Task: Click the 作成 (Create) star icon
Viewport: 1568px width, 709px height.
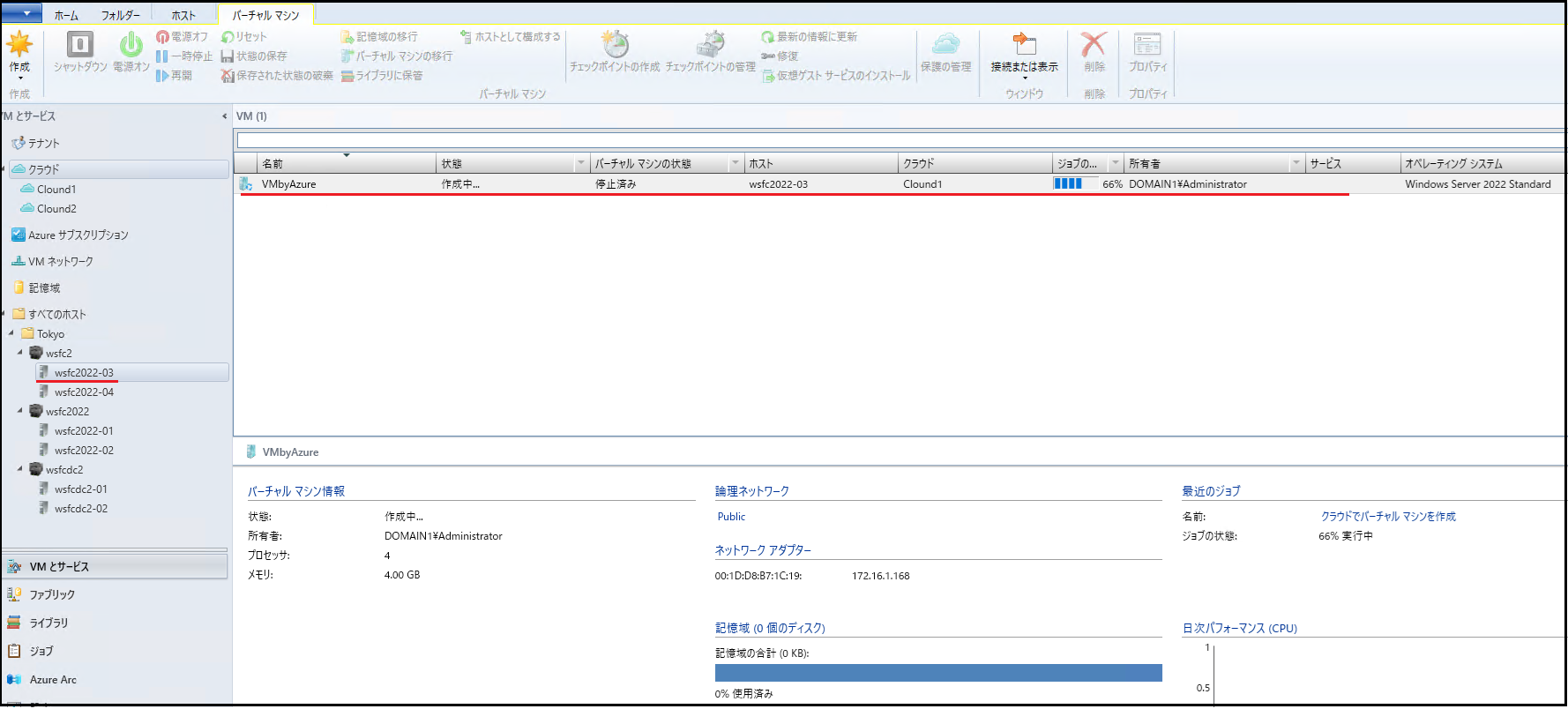Action: (19, 44)
